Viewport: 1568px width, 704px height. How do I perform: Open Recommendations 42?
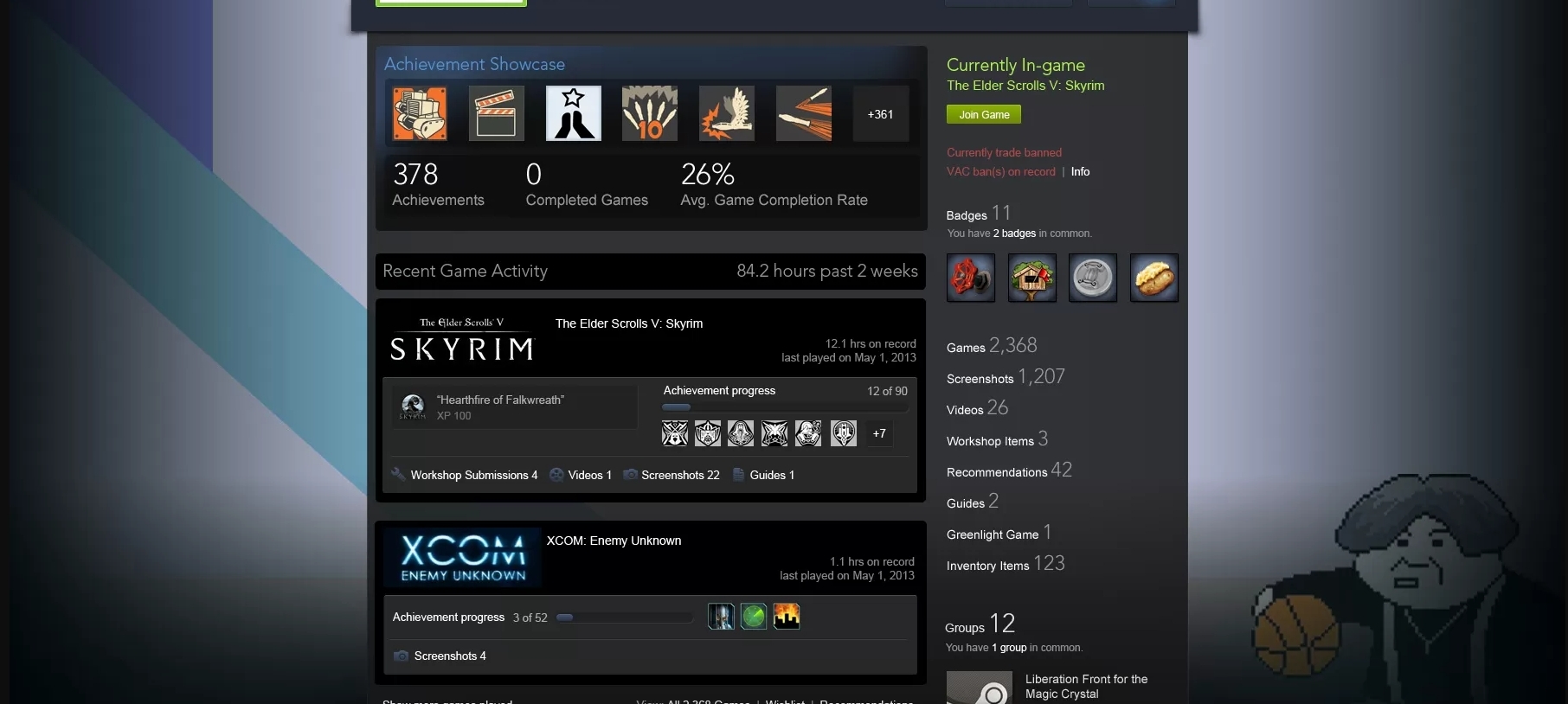click(x=1009, y=470)
